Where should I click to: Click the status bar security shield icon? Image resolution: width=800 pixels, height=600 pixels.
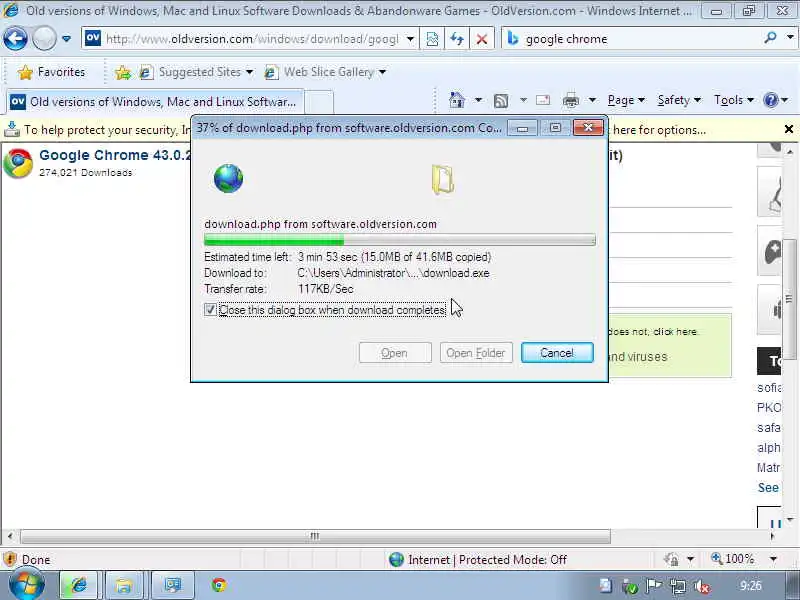click(10, 559)
